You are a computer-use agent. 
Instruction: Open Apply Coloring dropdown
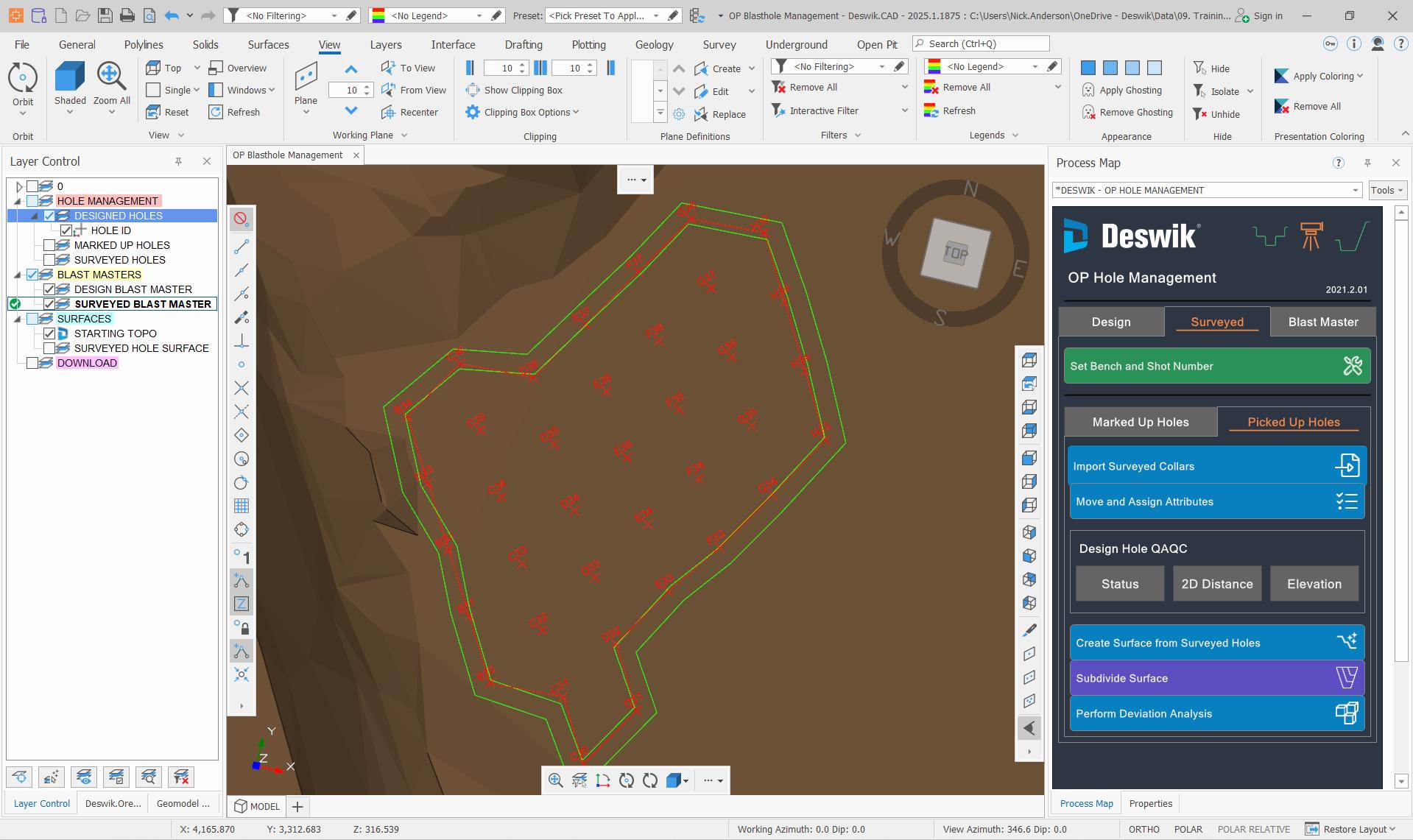pyautogui.click(x=1329, y=76)
